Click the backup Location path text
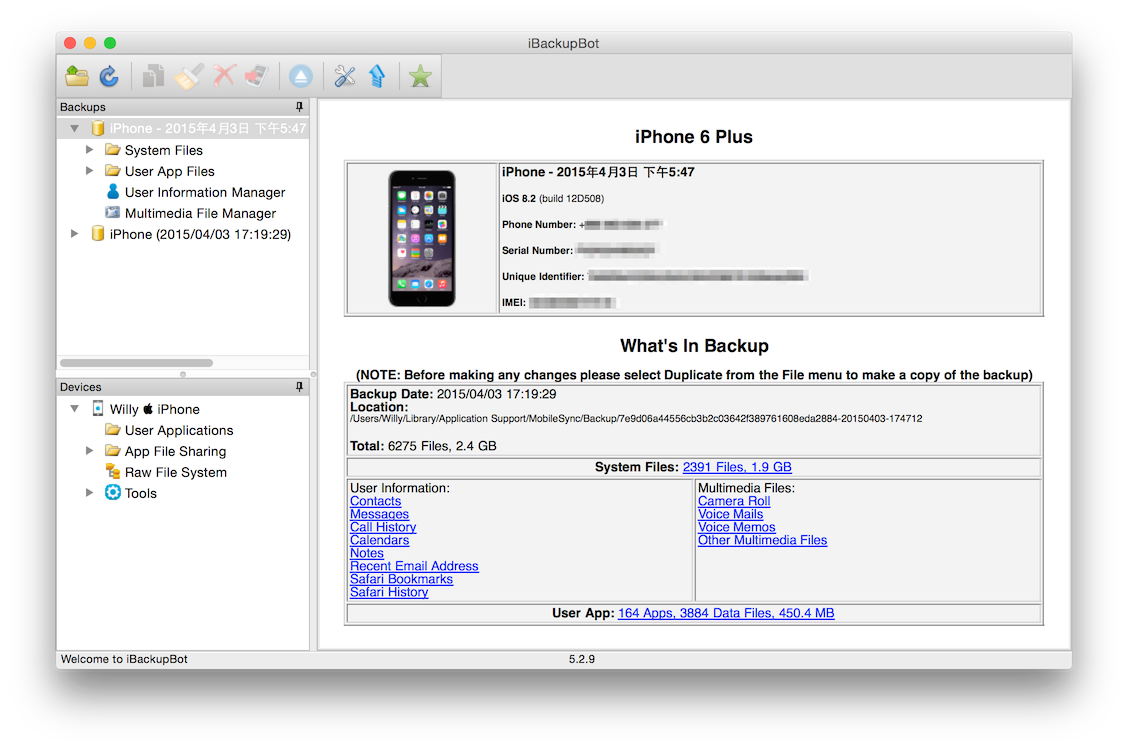The image size is (1128, 749). click(x=636, y=418)
